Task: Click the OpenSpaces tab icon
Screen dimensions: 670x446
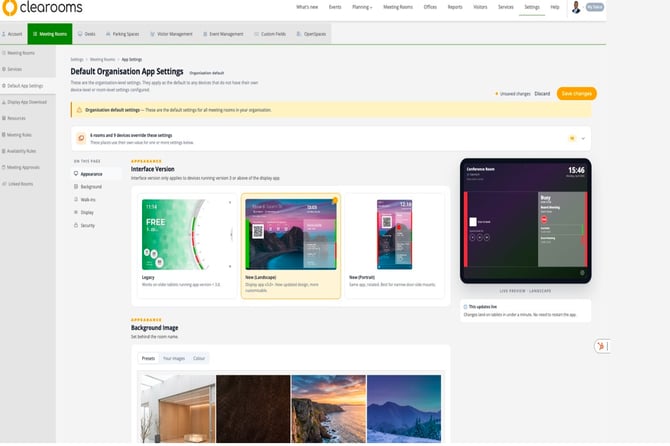Action: pos(299,34)
